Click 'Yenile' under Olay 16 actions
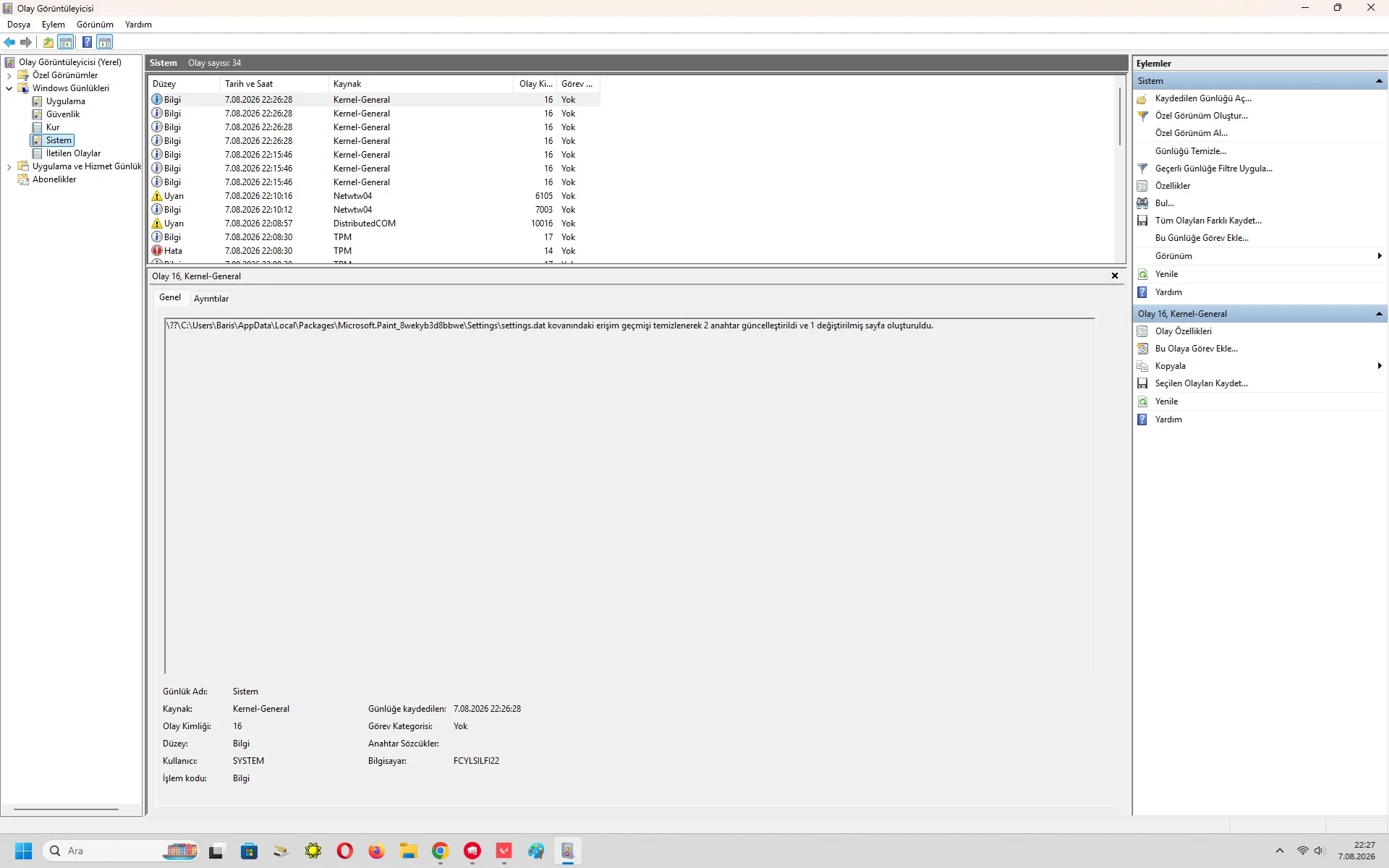The height and width of the screenshot is (868, 1389). click(x=1166, y=401)
